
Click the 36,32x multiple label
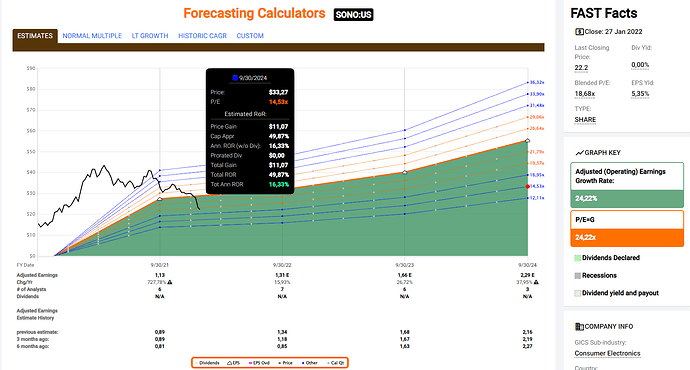coord(537,82)
